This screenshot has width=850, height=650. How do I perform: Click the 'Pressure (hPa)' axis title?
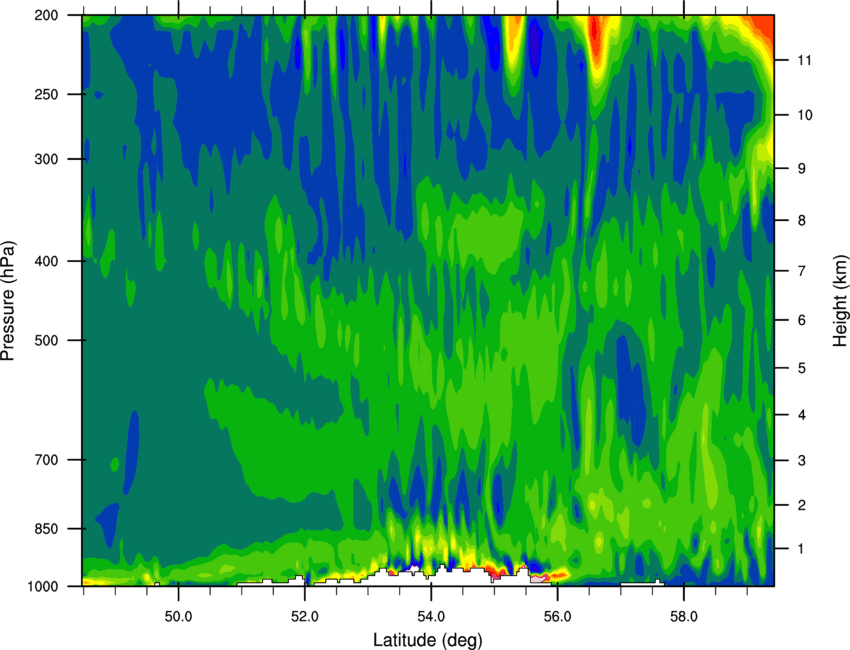(9, 300)
